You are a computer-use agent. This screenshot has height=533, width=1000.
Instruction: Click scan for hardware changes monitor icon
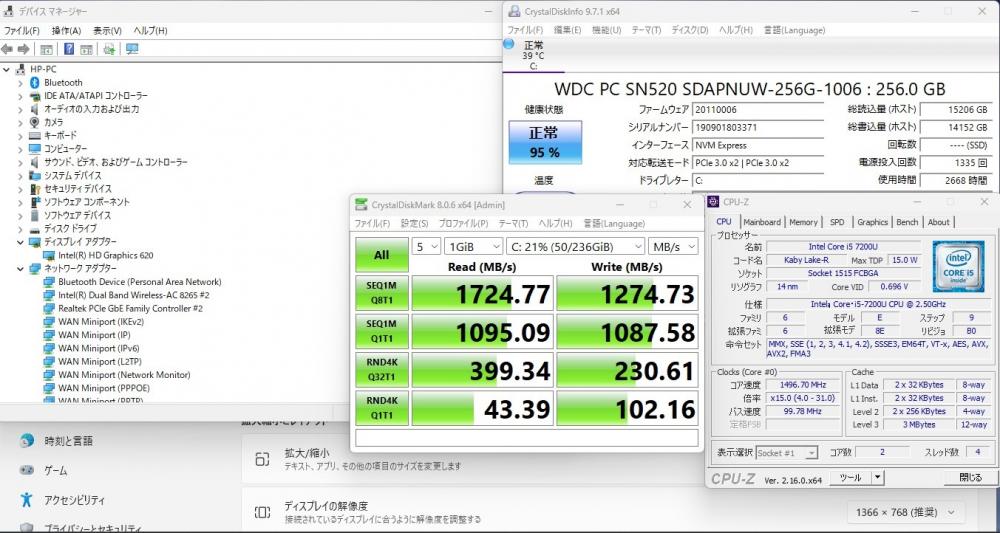click(x=132, y=49)
